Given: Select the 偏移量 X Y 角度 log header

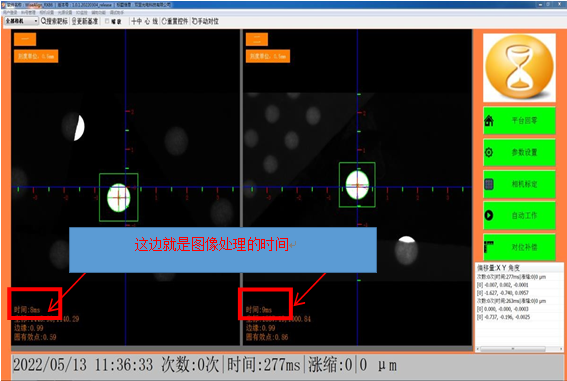Looking at the screenshot, I should tap(498, 268).
